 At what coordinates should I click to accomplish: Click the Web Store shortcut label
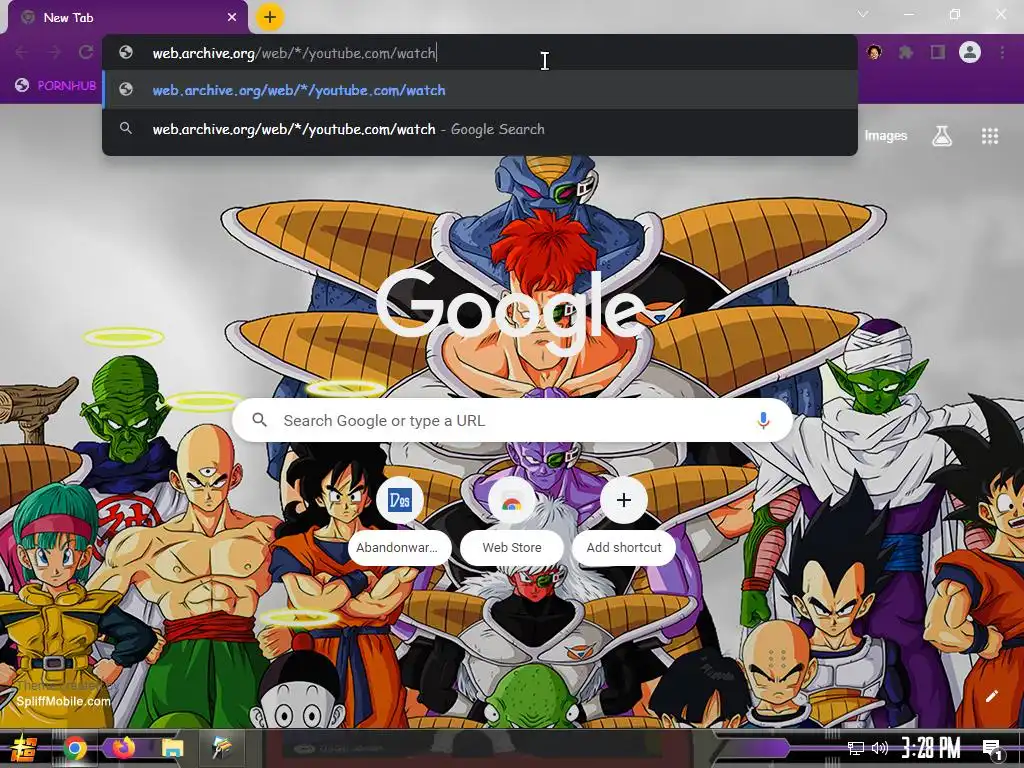click(512, 547)
